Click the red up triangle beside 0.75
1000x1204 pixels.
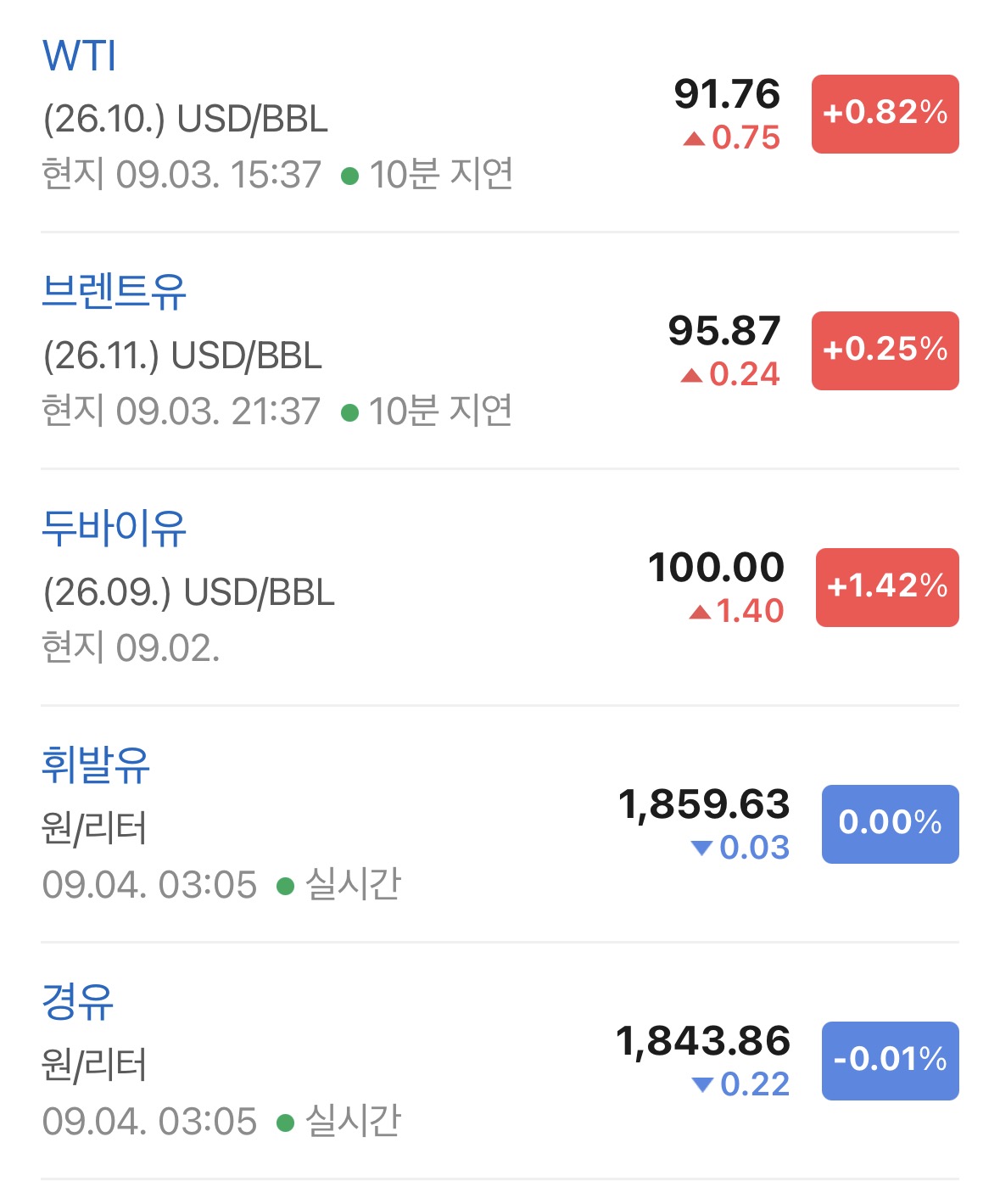694,137
